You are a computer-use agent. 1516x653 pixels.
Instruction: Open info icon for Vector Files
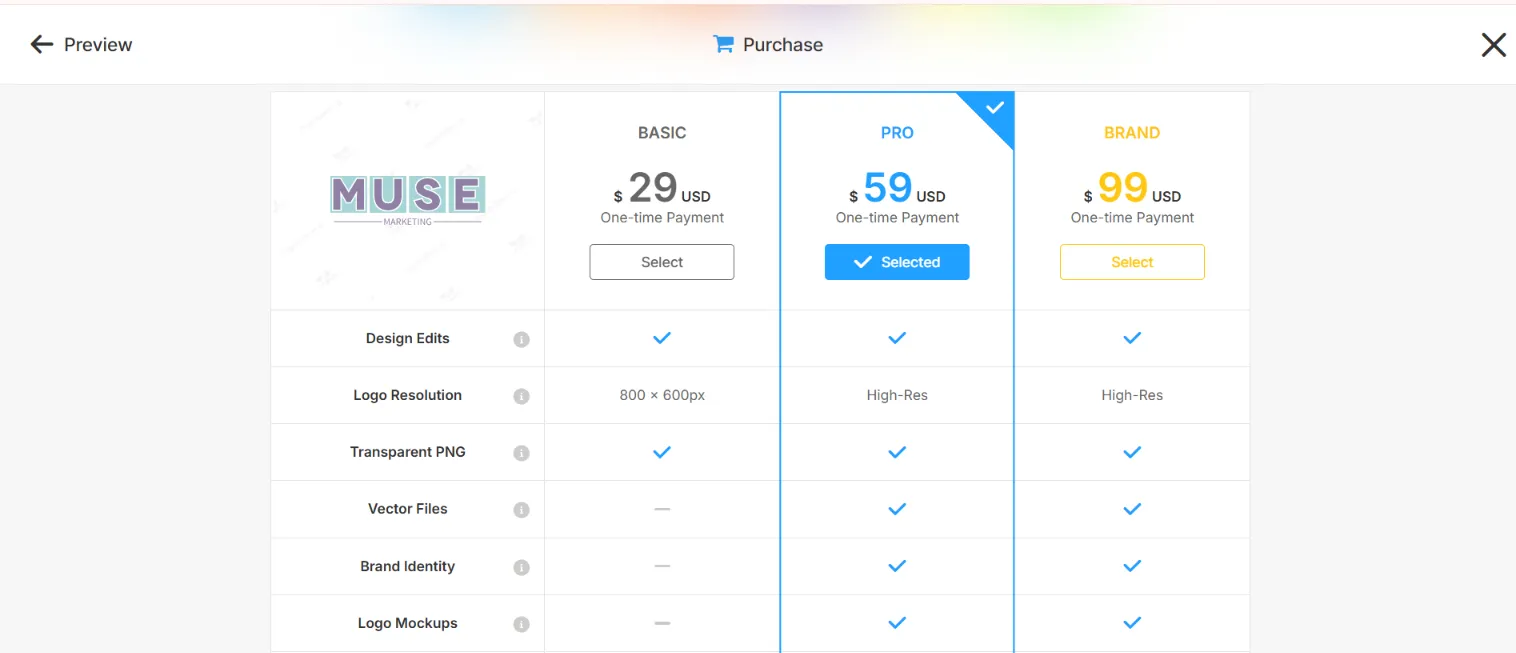click(x=521, y=510)
